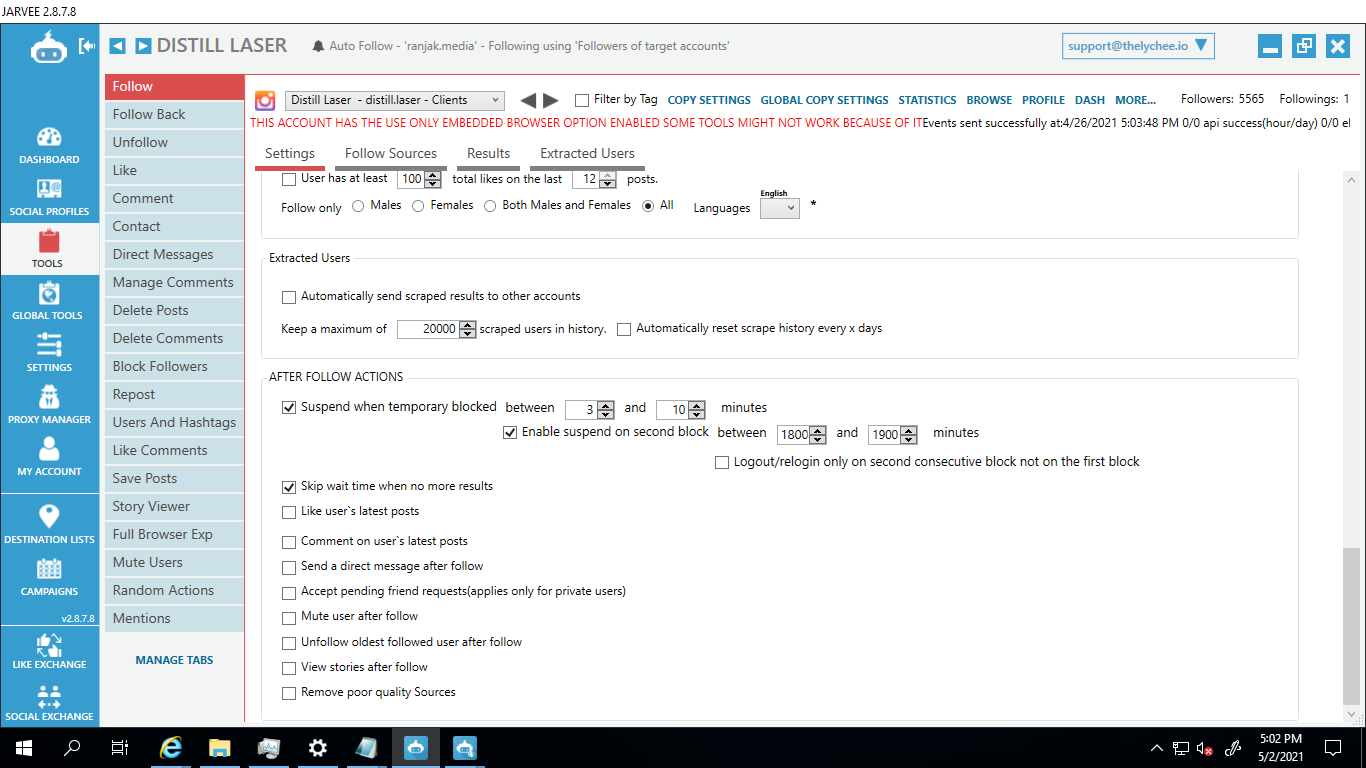Open the Direct Messages tool
The height and width of the screenshot is (768, 1366).
(x=174, y=254)
